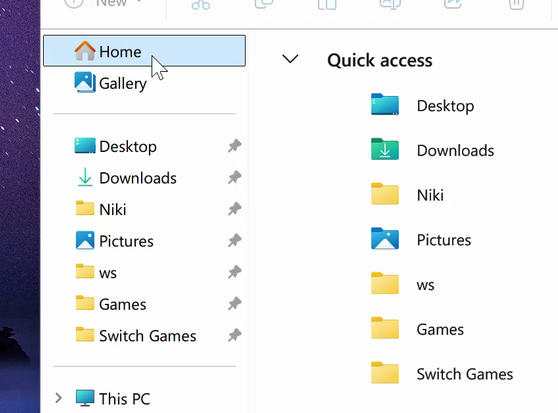
Task: Click the Copy icon in toolbar
Action: click(x=264, y=5)
